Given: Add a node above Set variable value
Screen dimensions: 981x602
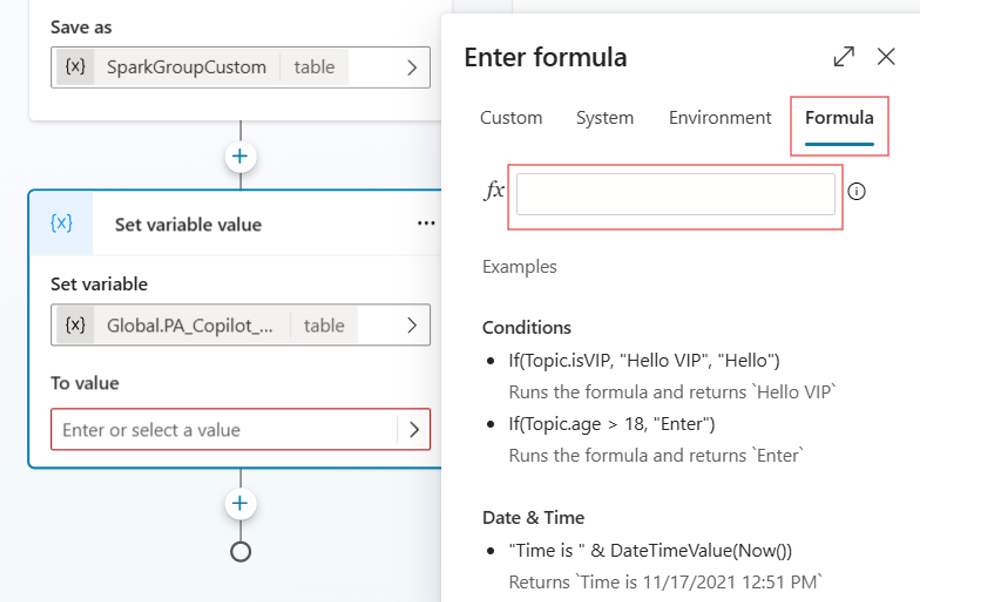Looking at the screenshot, I should pos(240,156).
